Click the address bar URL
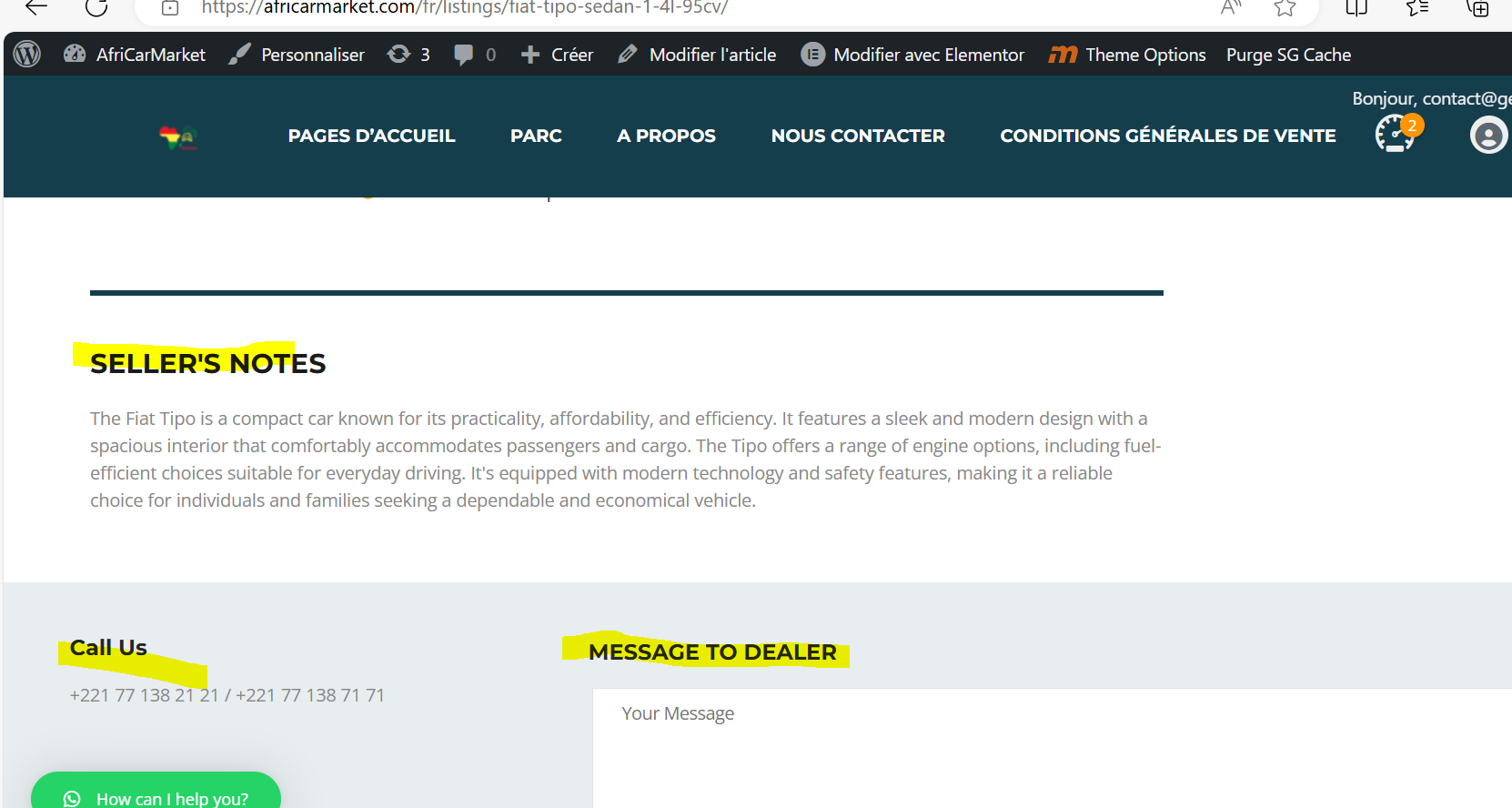The width and height of the screenshot is (1512, 808). coord(464,7)
